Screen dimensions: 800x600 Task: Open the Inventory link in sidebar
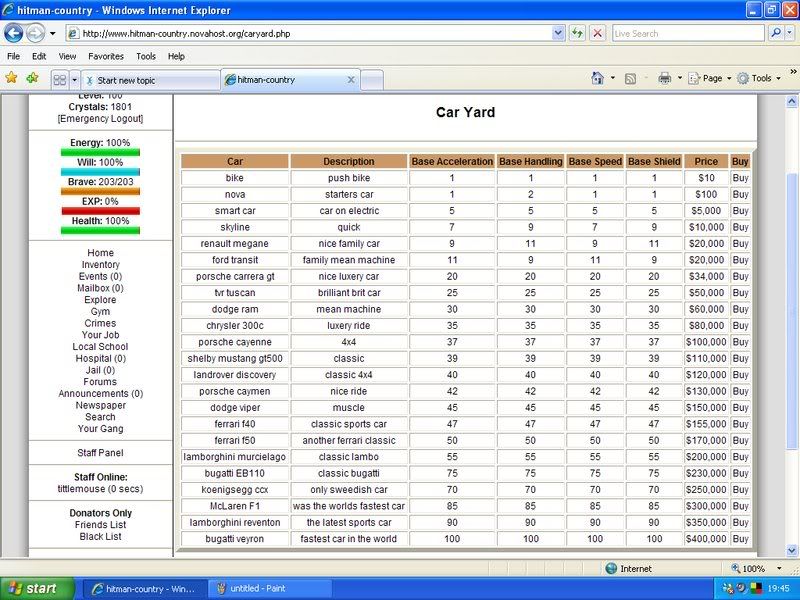(x=100, y=265)
